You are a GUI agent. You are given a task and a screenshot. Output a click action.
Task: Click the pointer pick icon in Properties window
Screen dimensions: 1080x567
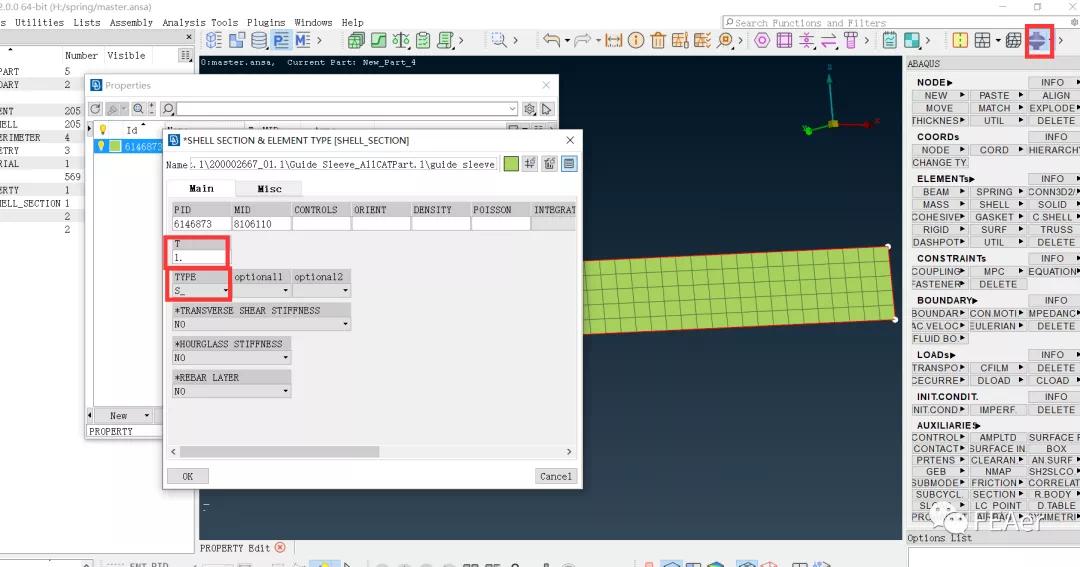coord(546,109)
